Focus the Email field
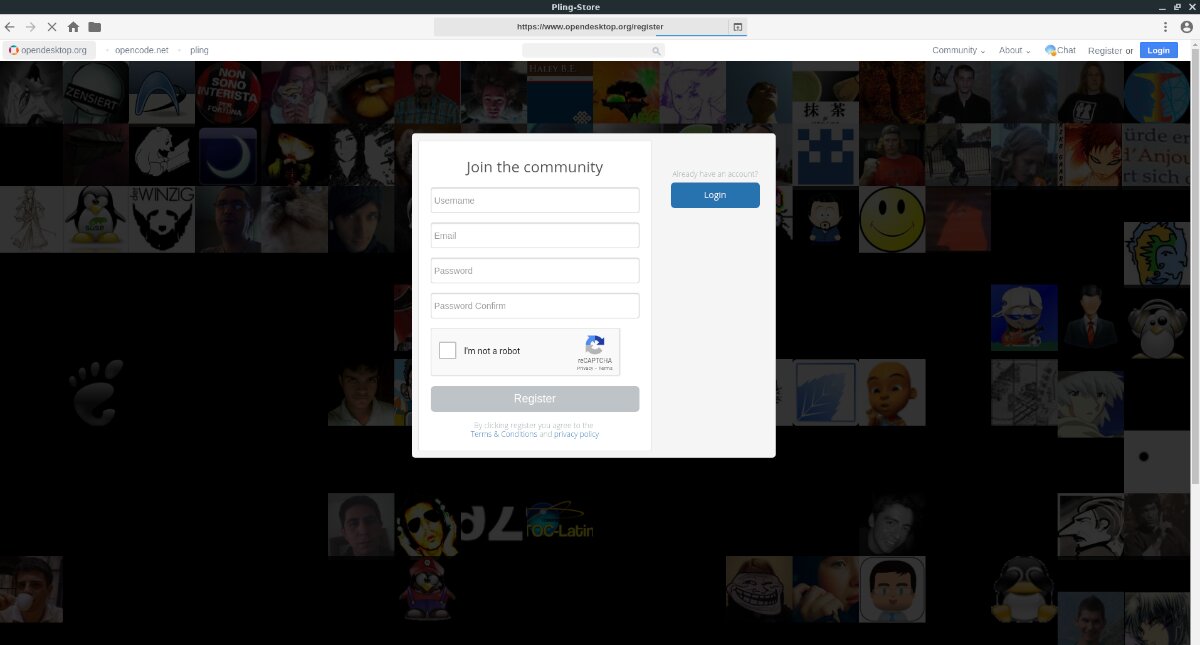This screenshot has width=1200, height=645. (535, 235)
